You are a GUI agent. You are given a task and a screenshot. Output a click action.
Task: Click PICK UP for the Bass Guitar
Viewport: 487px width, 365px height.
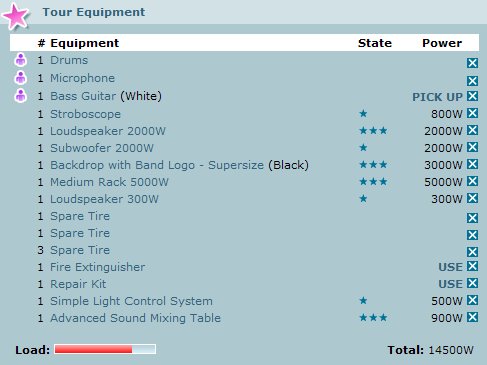437,97
